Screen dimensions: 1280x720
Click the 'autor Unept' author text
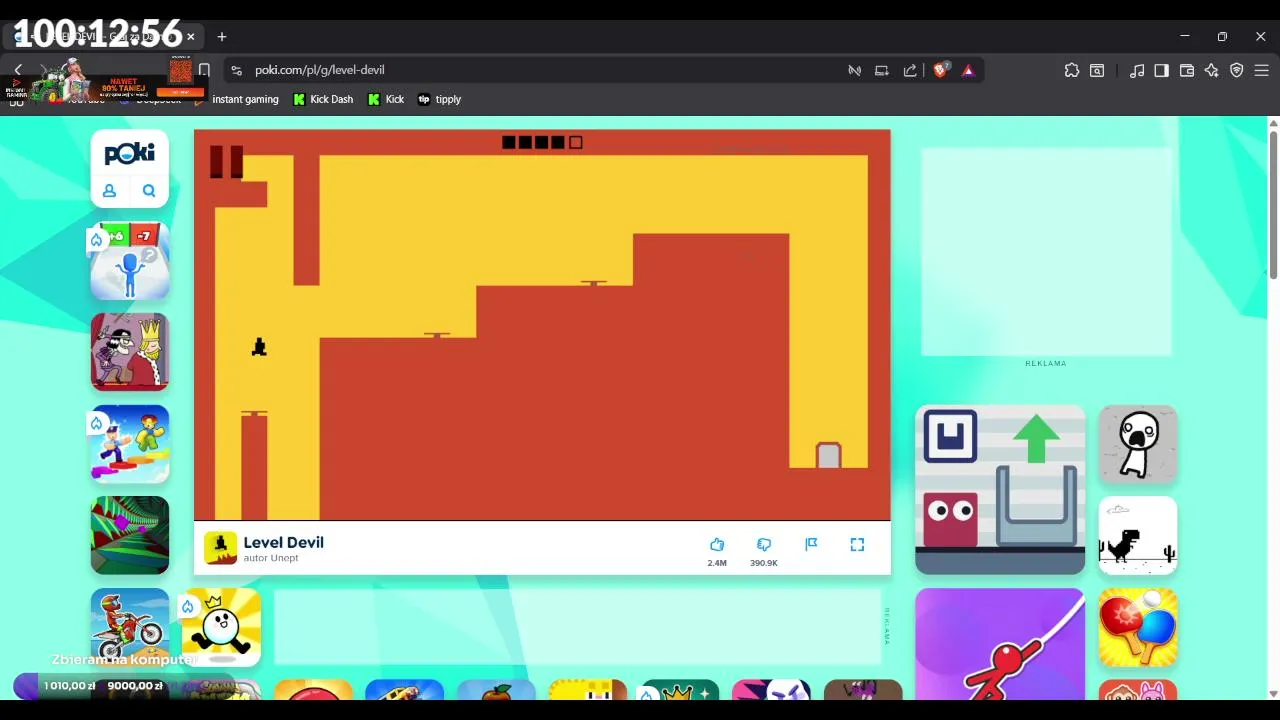[271, 558]
